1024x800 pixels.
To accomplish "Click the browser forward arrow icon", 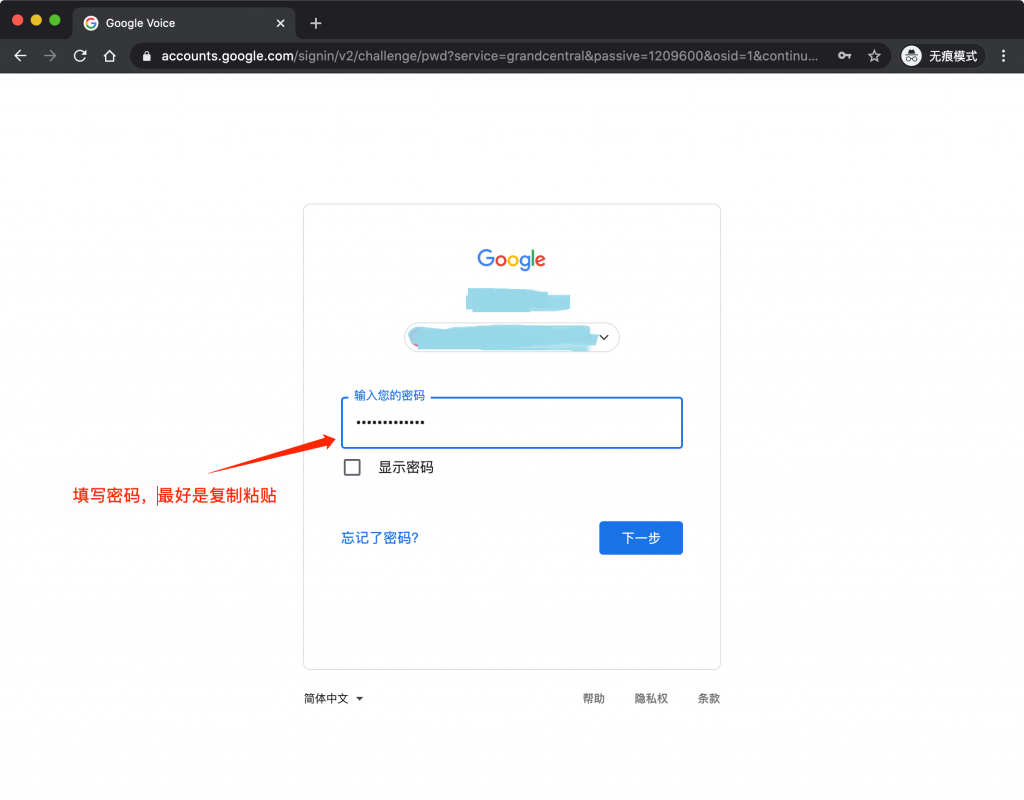I will [49, 56].
